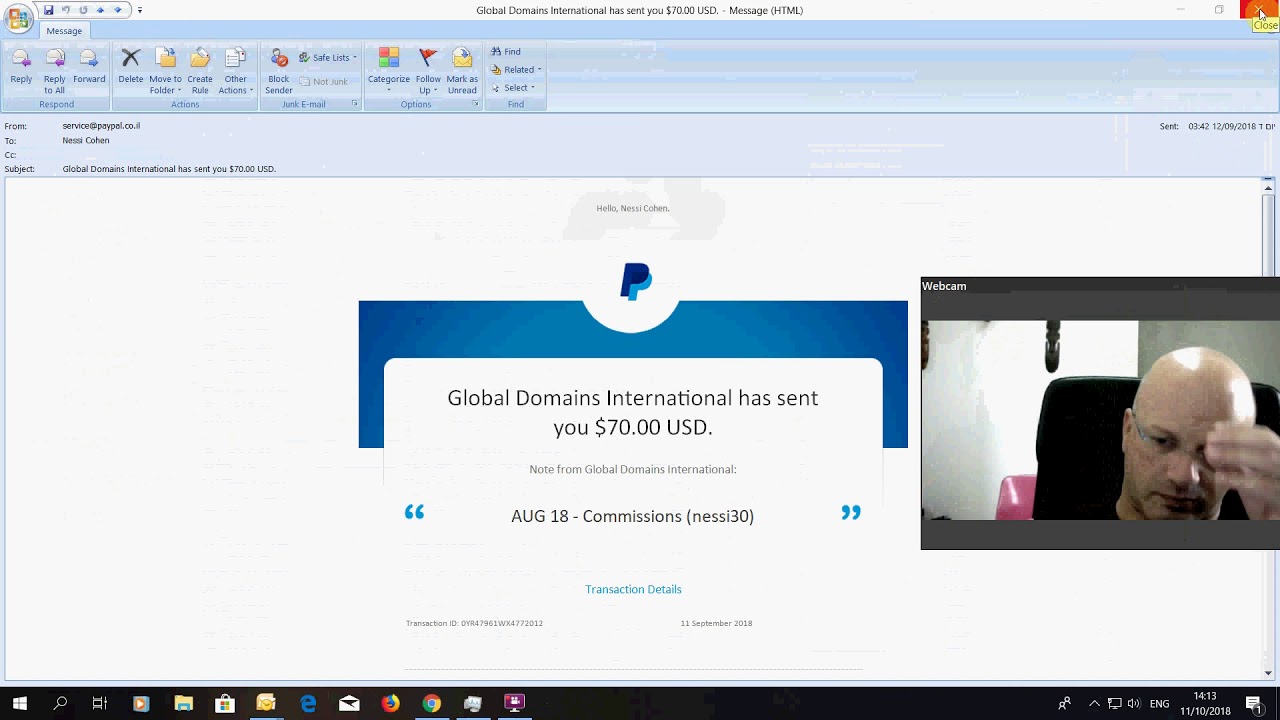Open Microsoft Store from the taskbar
1280x720 pixels.
click(x=225, y=703)
